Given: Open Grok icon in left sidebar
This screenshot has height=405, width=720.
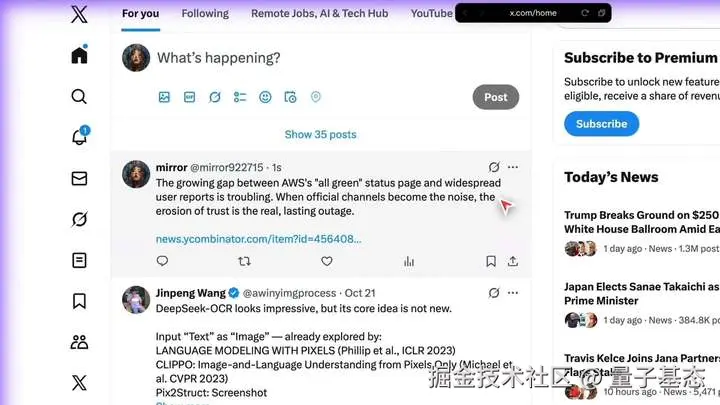Looking at the screenshot, I should click(x=79, y=219).
